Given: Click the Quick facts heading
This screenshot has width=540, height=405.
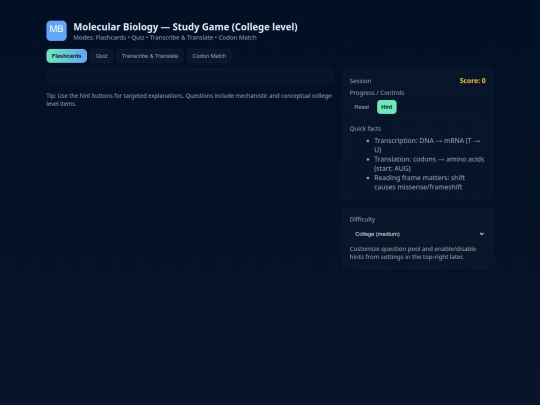Looking at the screenshot, I should pyautogui.click(x=365, y=128).
